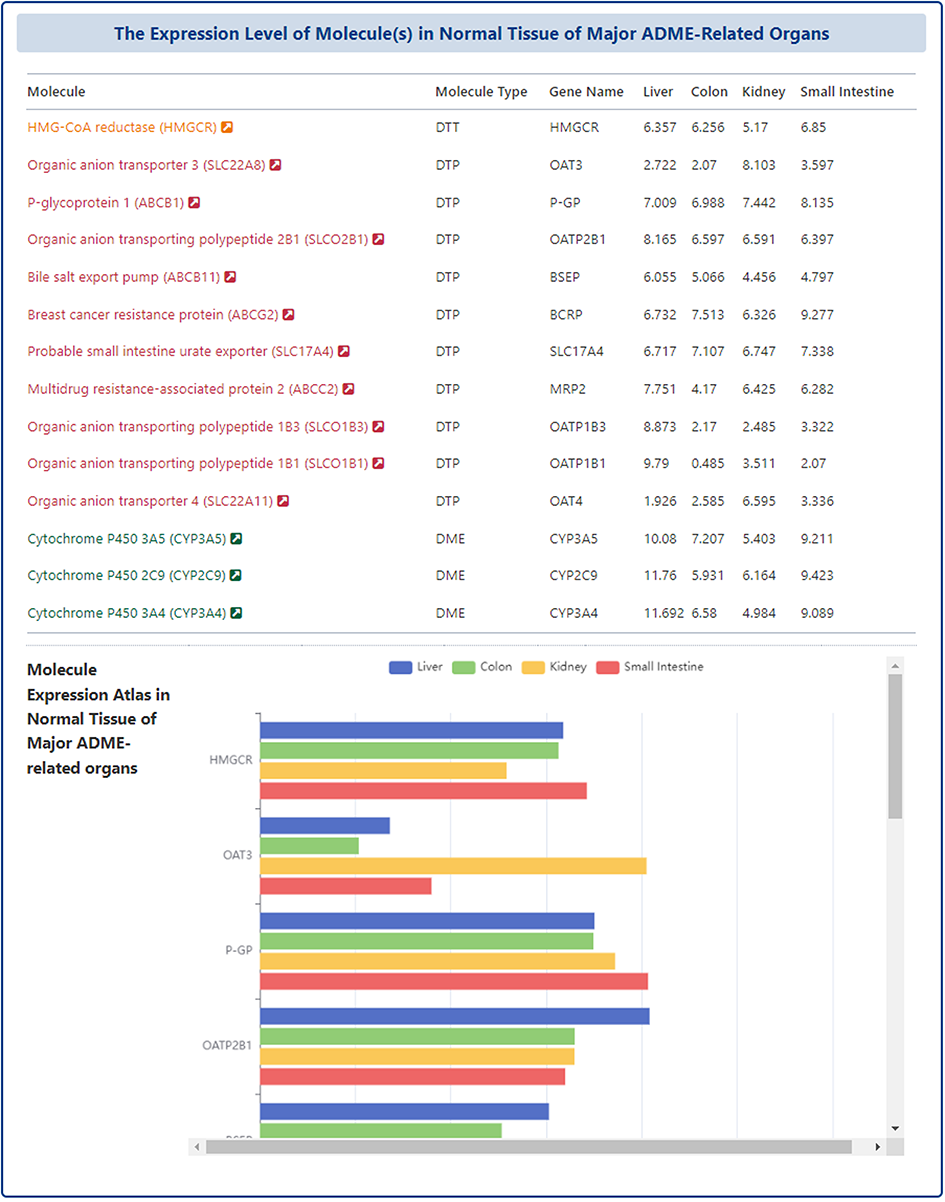945x1202 pixels.
Task: Open the Cytochrome P450 3A4 external icon
Action: 236,613
